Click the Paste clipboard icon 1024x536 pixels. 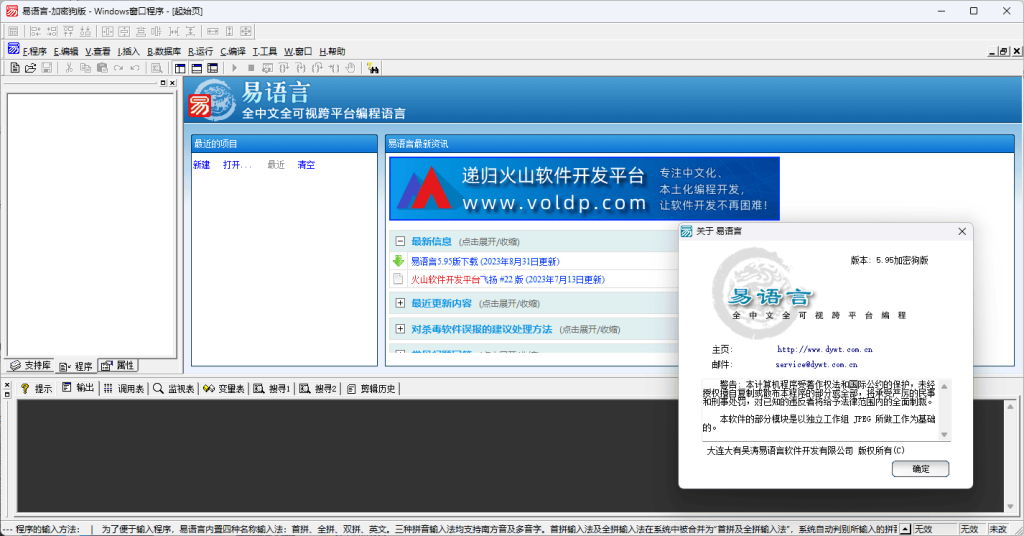(x=102, y=68)
